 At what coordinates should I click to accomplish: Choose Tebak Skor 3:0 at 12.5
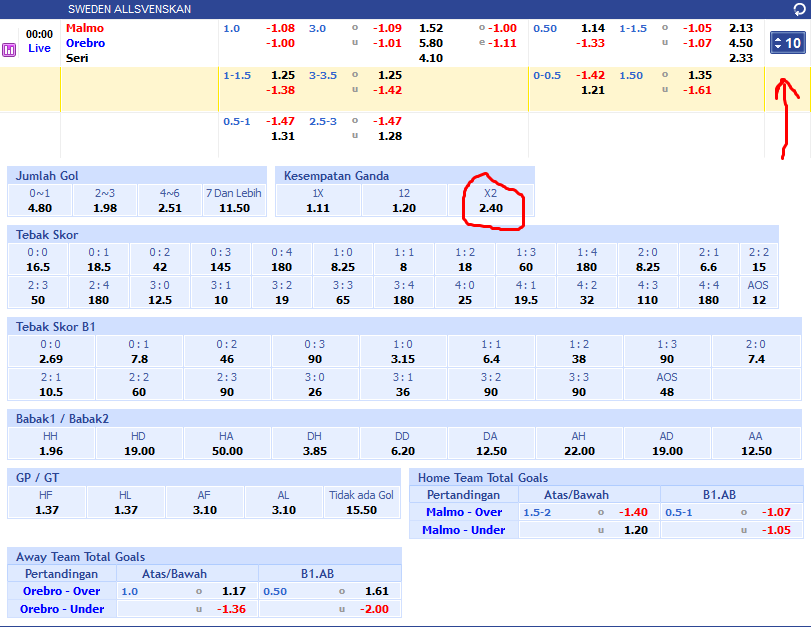tap(160, 300)
